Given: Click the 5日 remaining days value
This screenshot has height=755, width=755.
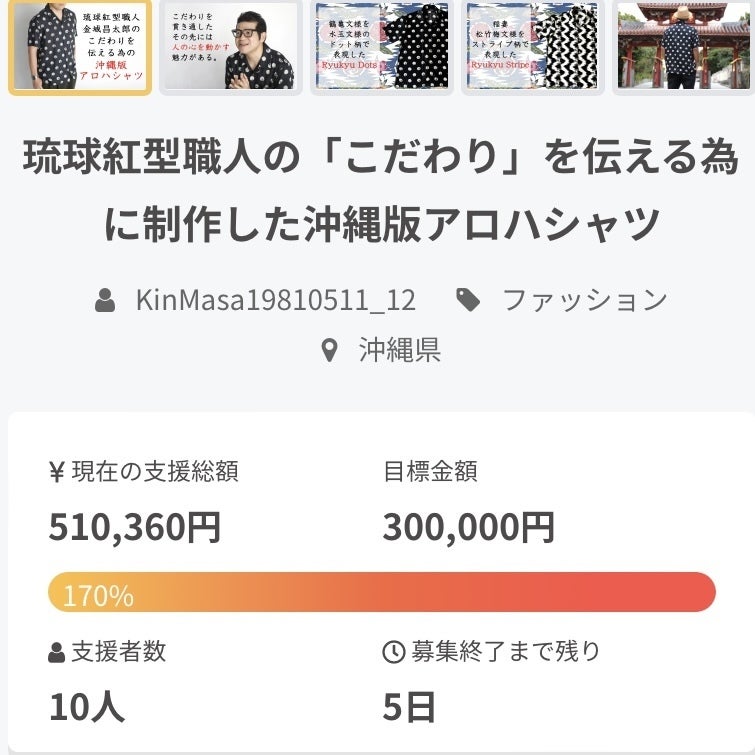Looking at the screenshot, I should 409,707.
